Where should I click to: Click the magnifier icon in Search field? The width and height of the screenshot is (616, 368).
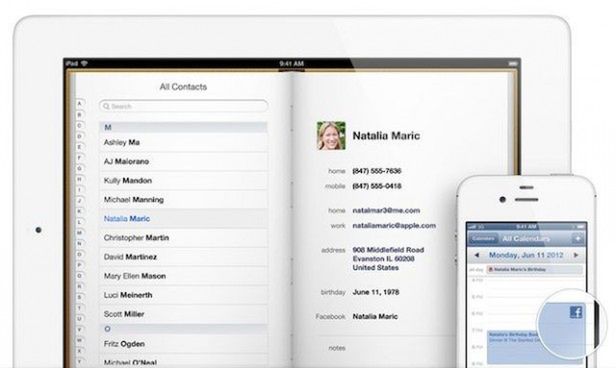click(x=106, y=106)
